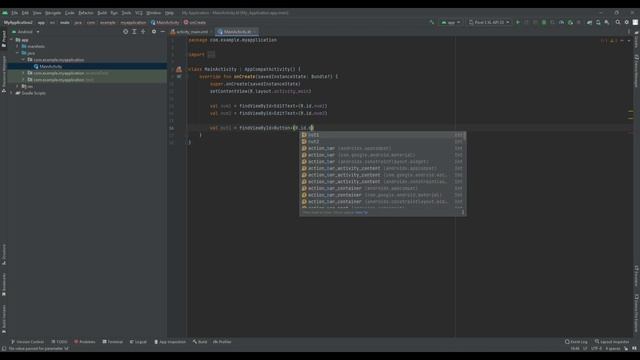Click Expand All in Project panel

[134, 31]
